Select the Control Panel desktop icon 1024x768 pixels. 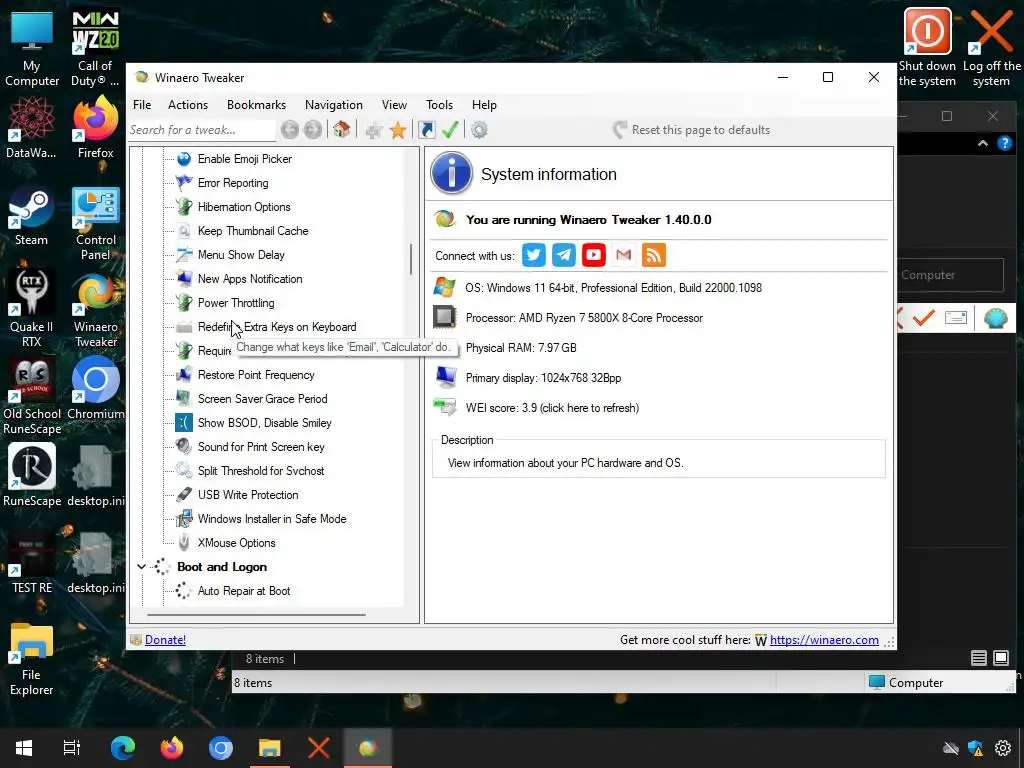95,224
